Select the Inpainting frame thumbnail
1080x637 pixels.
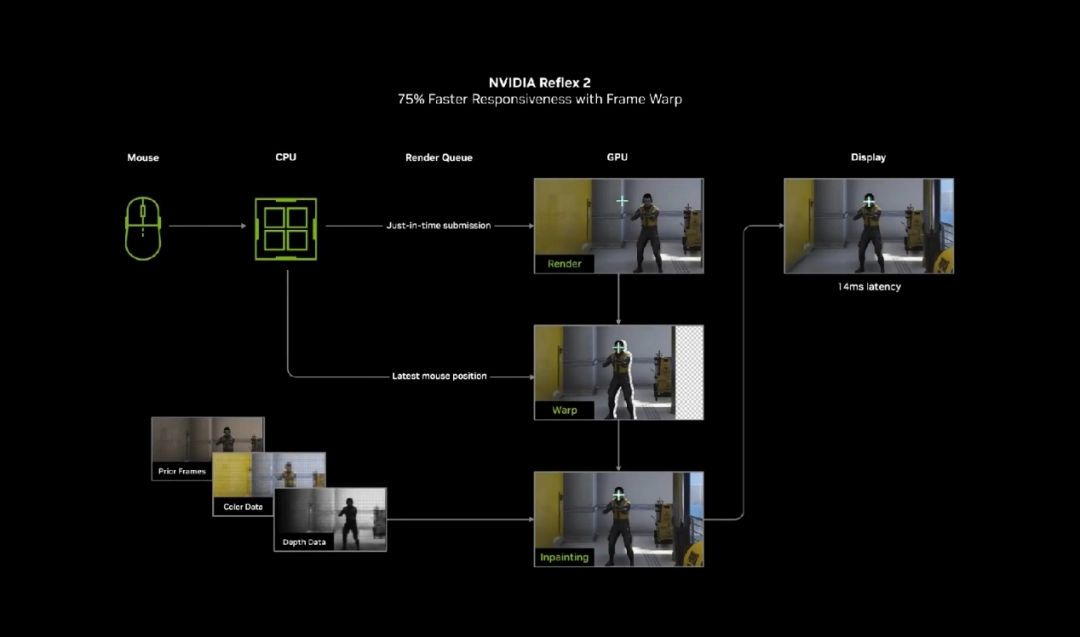coord(619,519)
